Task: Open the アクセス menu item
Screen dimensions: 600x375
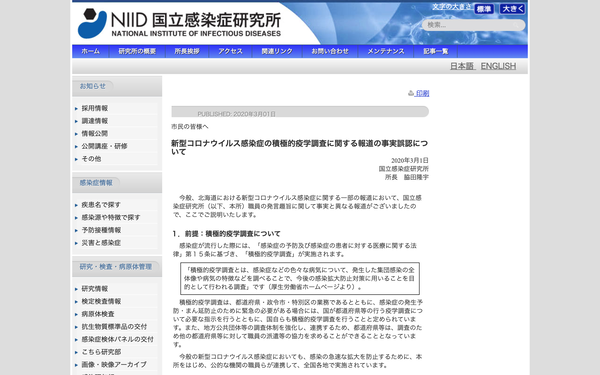Action: click(x=230, y=51)
